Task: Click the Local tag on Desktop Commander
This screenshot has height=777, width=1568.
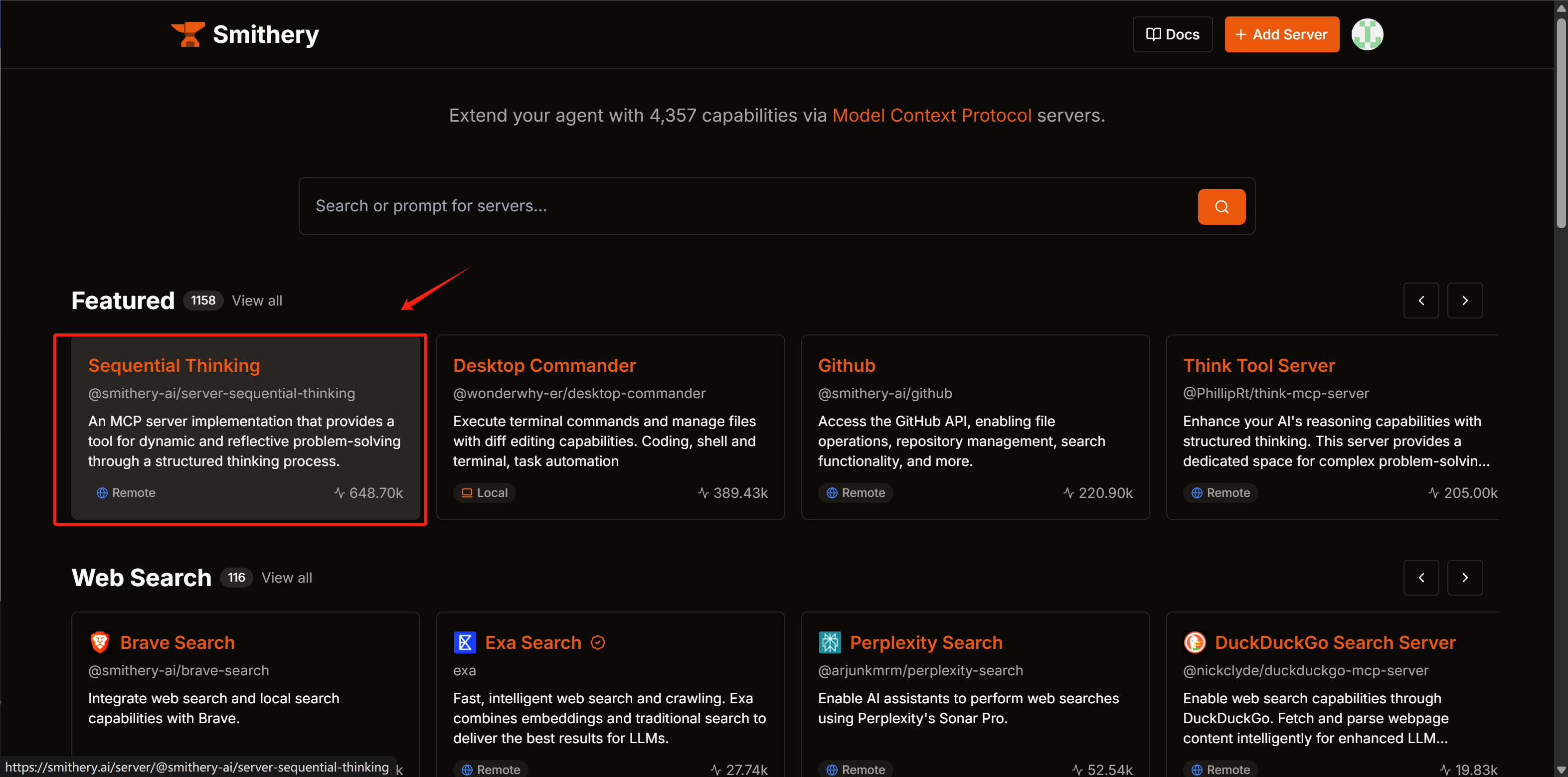Action: coord(485,493)
